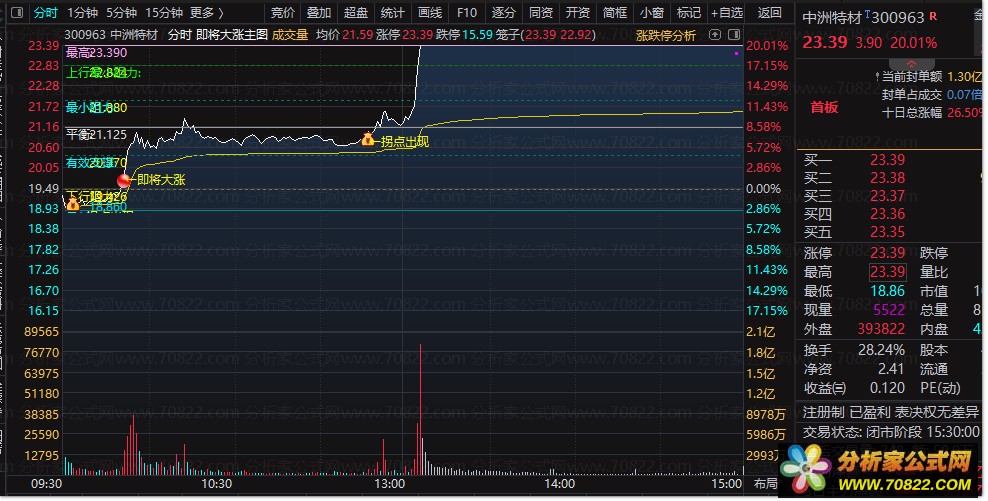Open the 布局 layout menu
Viewport: 988px width, 501px height.
pos(765,484)
